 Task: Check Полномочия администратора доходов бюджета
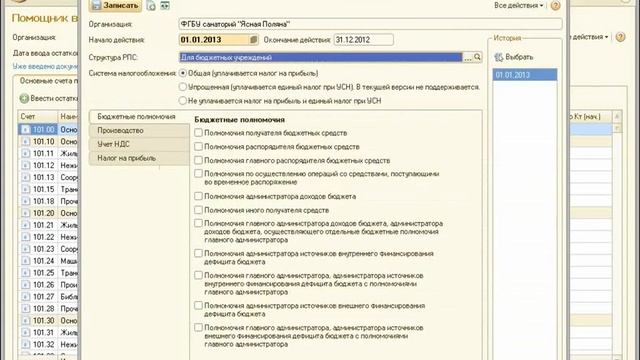pos(198,196)
